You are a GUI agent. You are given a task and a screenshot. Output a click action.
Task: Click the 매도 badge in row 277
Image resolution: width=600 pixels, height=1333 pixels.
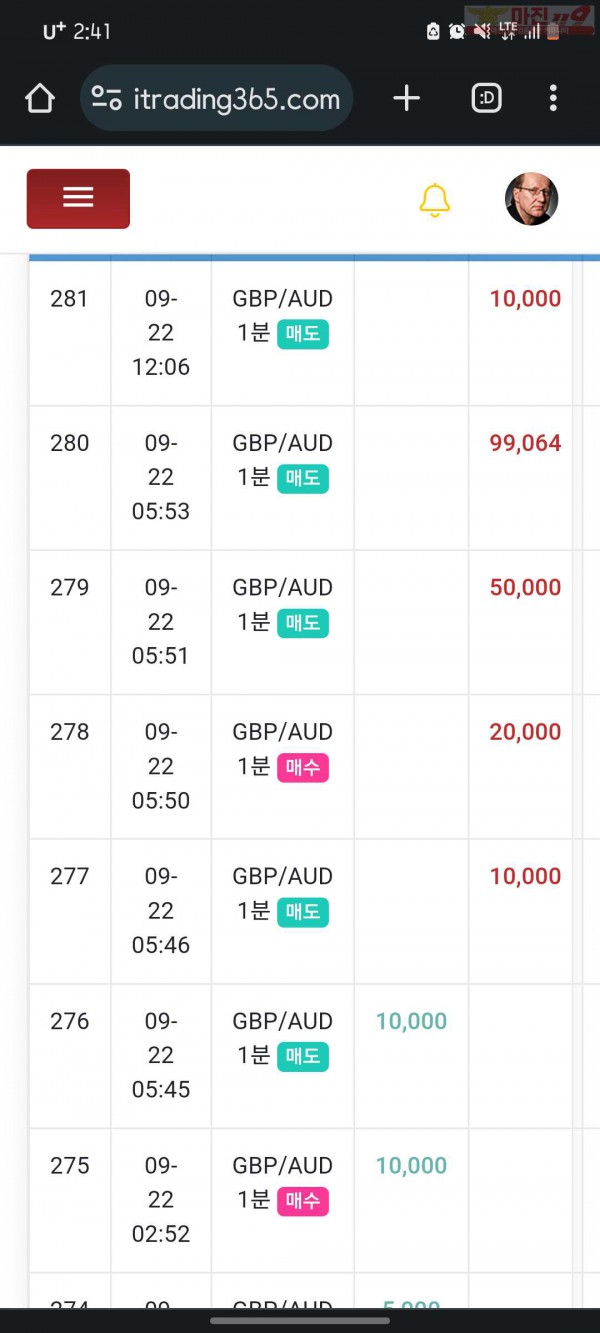(303, 912)
